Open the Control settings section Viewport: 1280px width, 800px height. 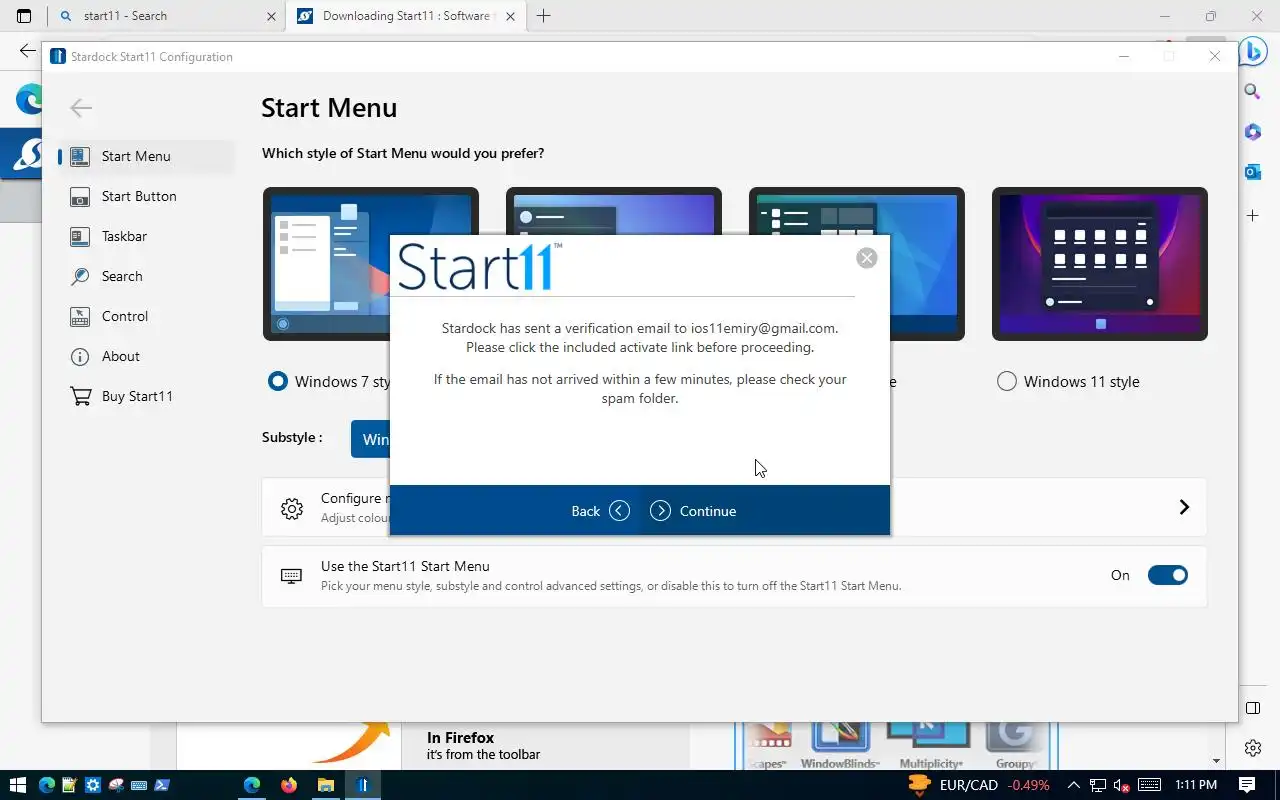point(147,316)
